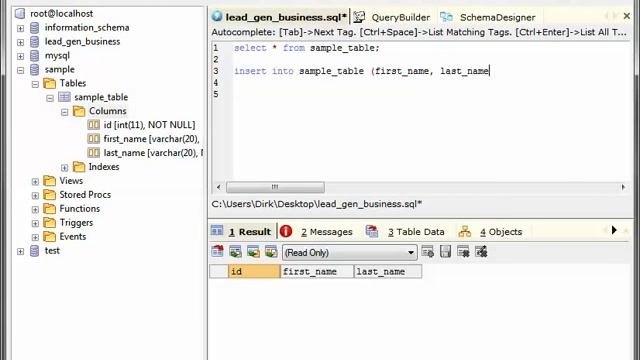The image size is (640, 360).
Task: Select the Functions tree label
Action: 80,209
